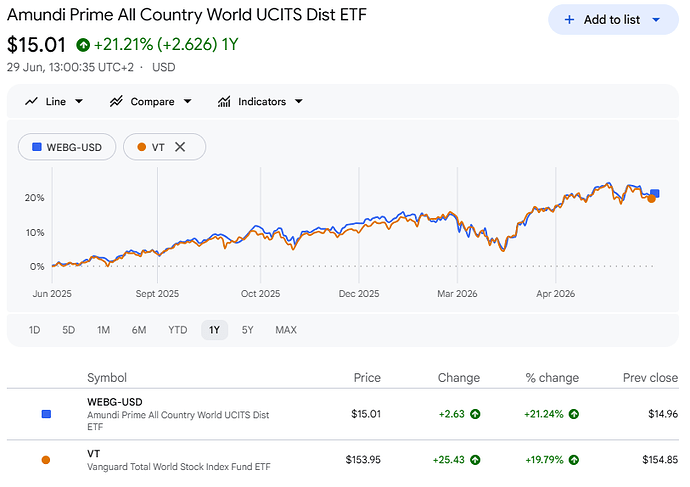Screen dimensions: 690x487
Task: Switch to 6M time range
Action: tap(139, 330)
